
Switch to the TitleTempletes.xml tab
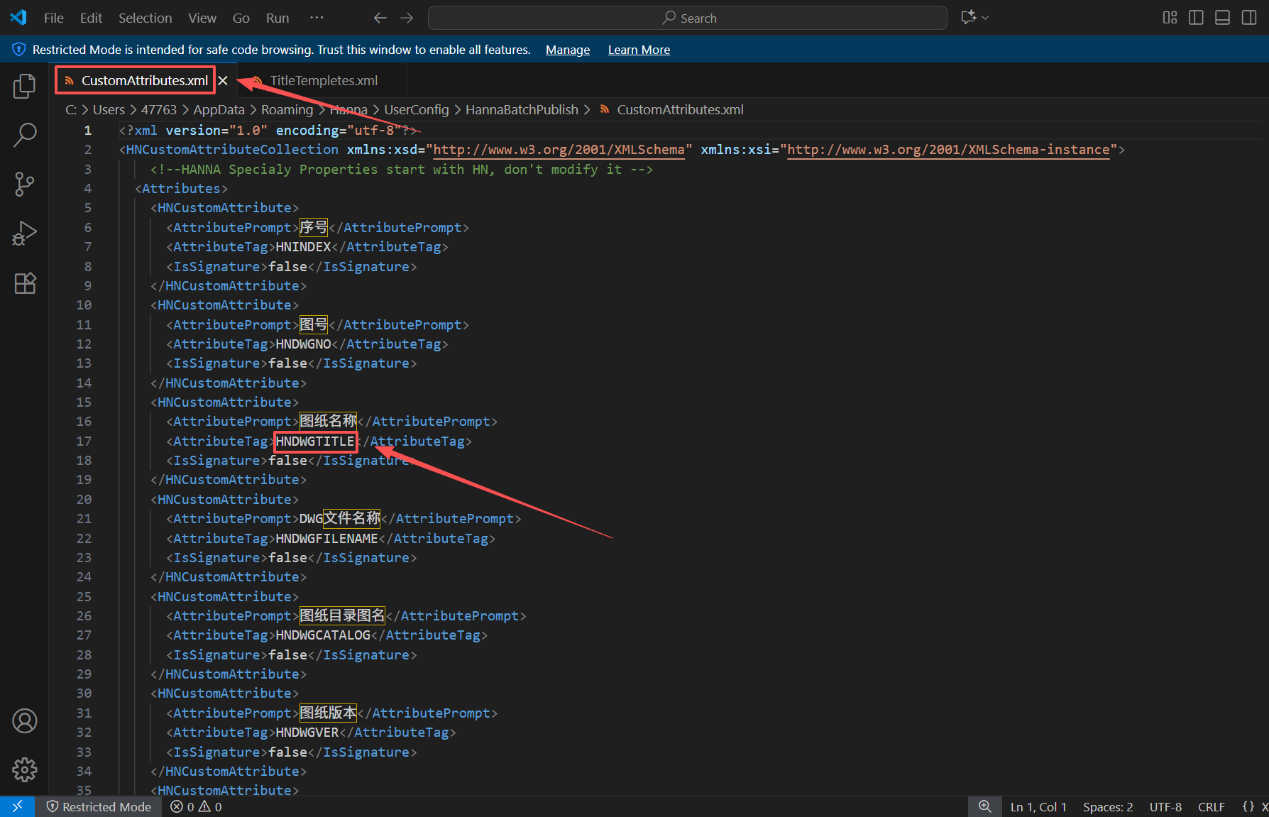(323, 80)
